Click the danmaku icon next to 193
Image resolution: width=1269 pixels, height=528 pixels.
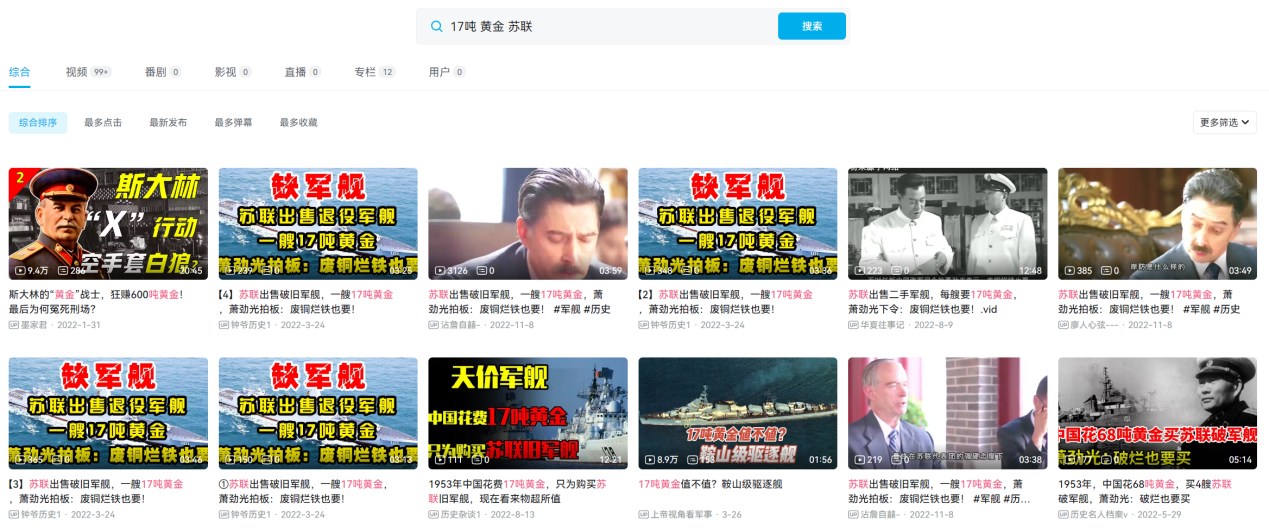click(x=692, y=460)
